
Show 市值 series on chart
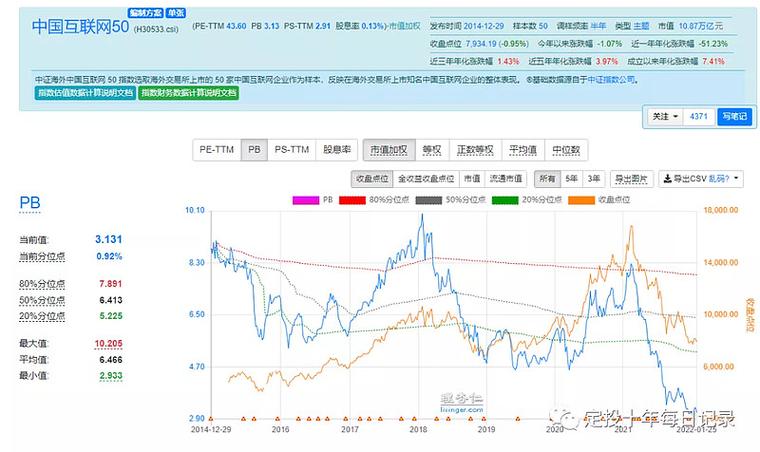point(472,179)
